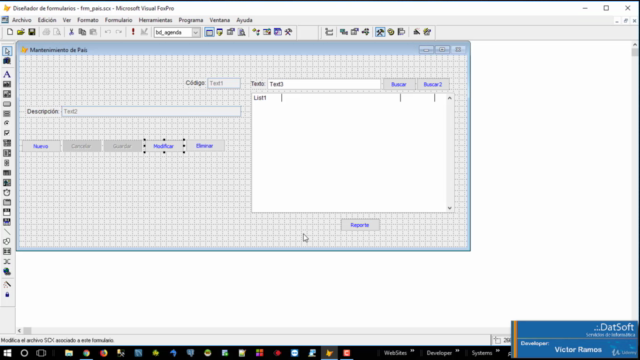This screenshot has width=640, height=360.
Task: Choose the Container control tool
Action: 7,251
